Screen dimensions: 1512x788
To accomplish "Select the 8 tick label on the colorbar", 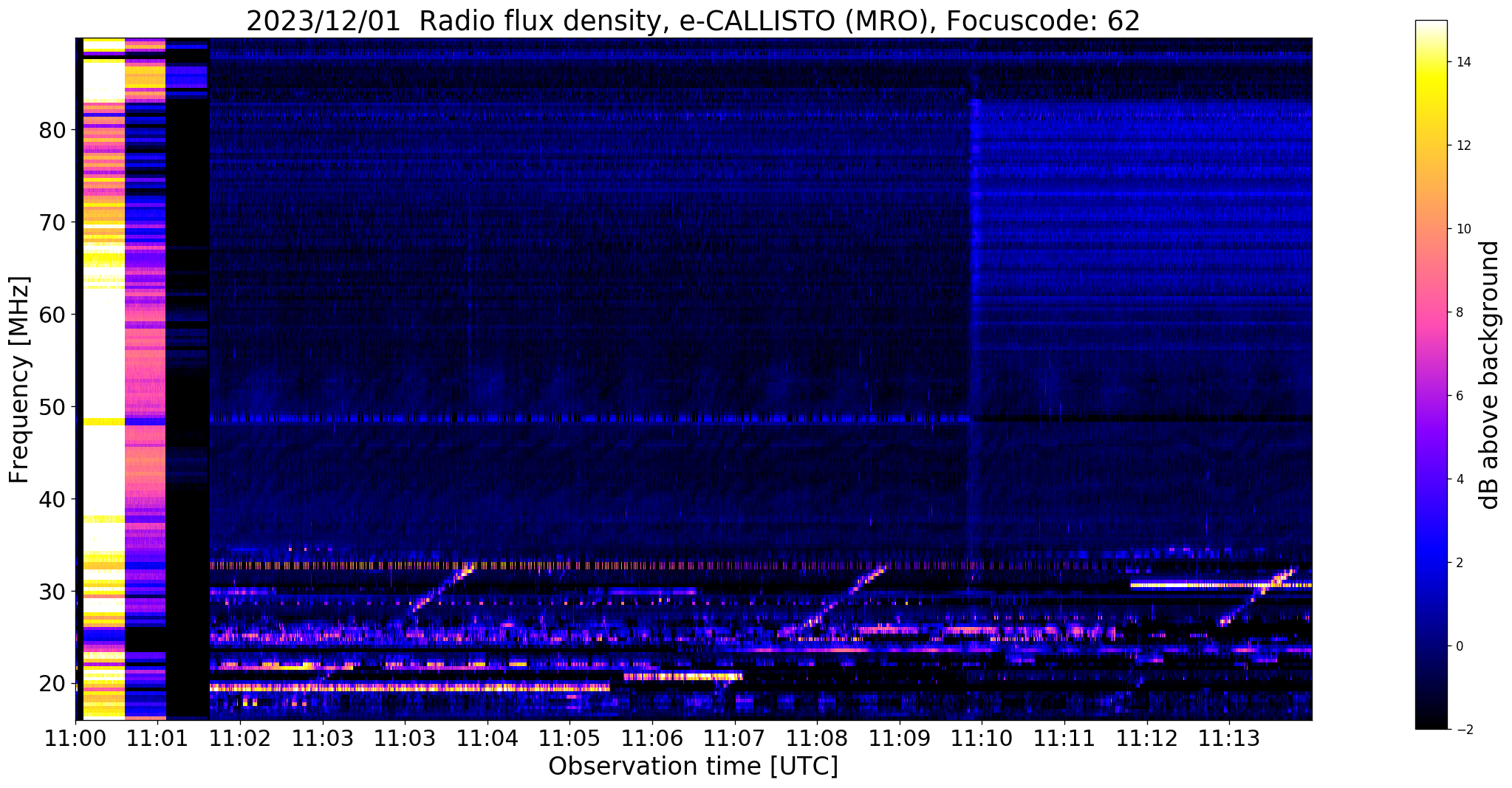I will coord(1460,312).
